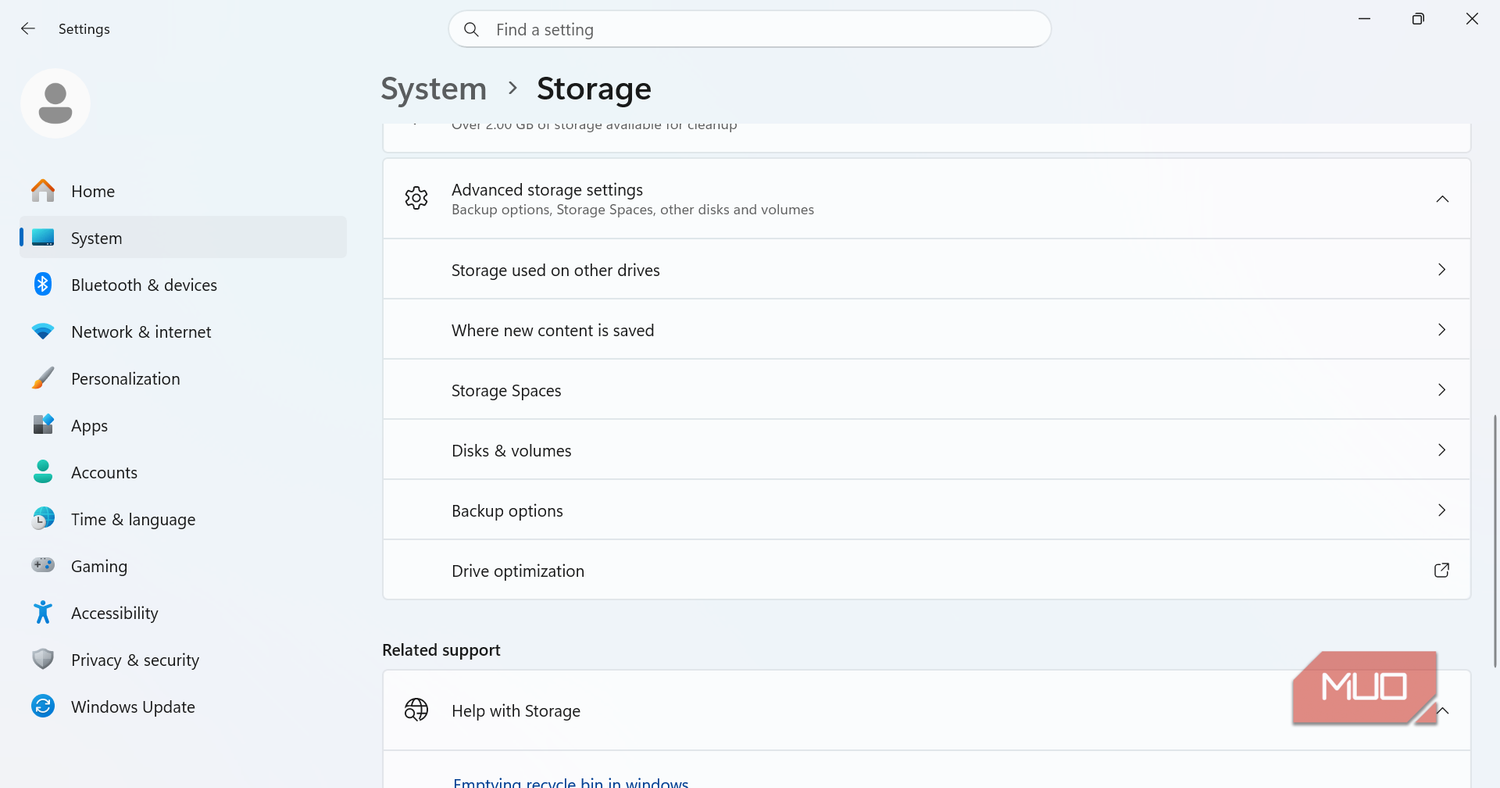This screenshot has height=788, width=1500.
Task: Click the Accounts label in sidebar
Action: point(104,472)
